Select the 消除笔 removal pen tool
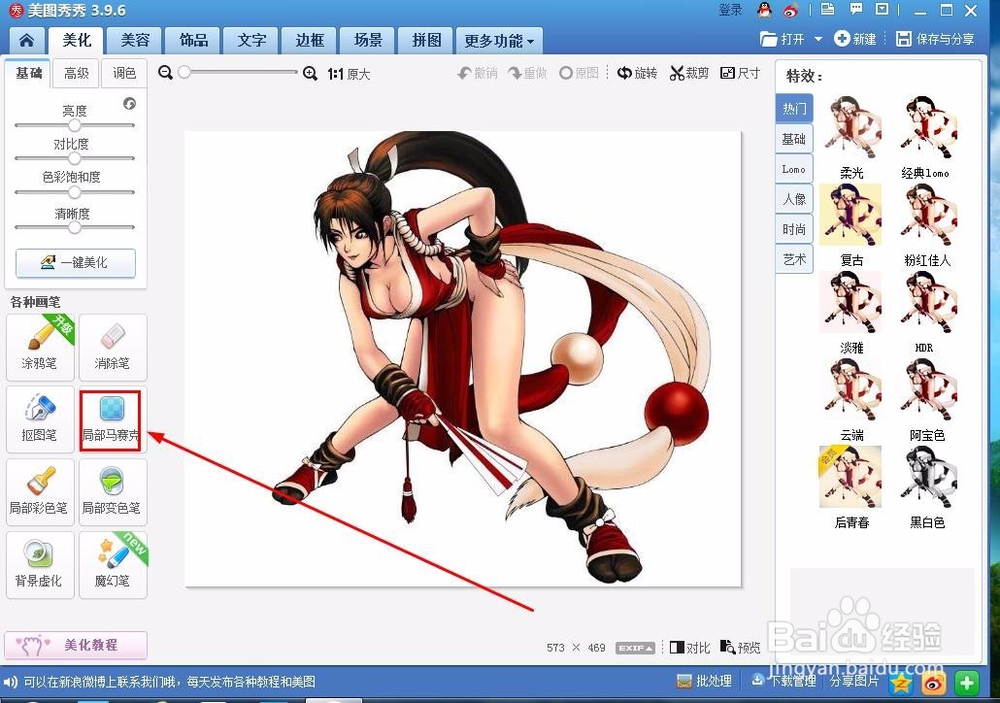This screenshot has width=1000, height=703. click(x=113, y=347)
